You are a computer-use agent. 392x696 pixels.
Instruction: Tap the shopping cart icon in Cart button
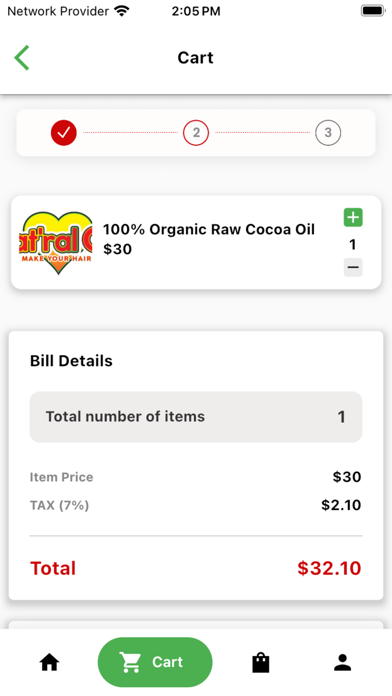[130, 662]
